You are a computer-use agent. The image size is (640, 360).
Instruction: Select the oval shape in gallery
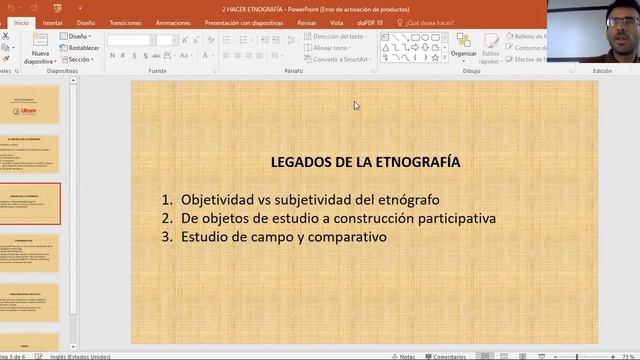[425, 38]
